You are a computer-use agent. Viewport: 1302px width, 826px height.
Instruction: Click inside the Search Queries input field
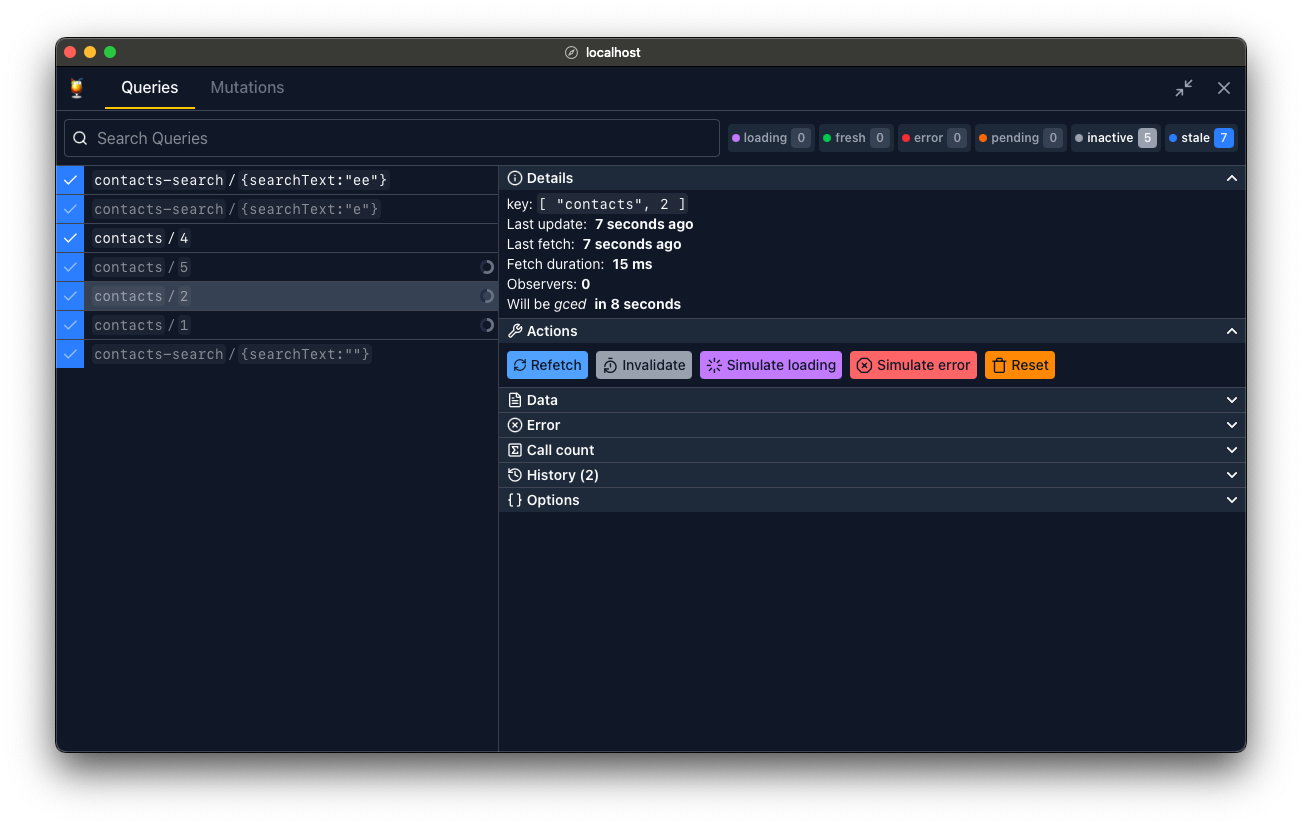[300, 138]
